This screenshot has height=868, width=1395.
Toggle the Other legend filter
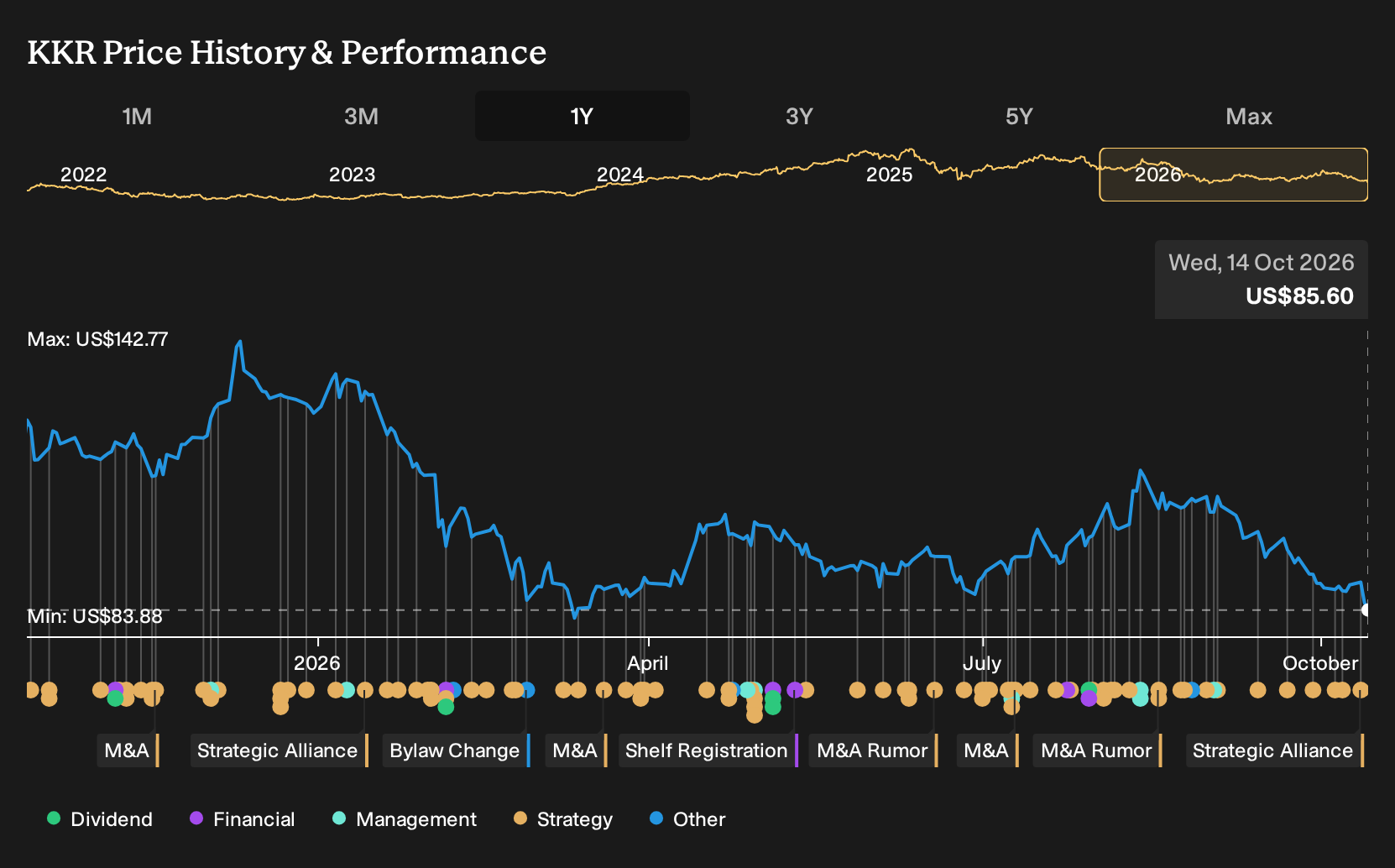pos(687,819)
